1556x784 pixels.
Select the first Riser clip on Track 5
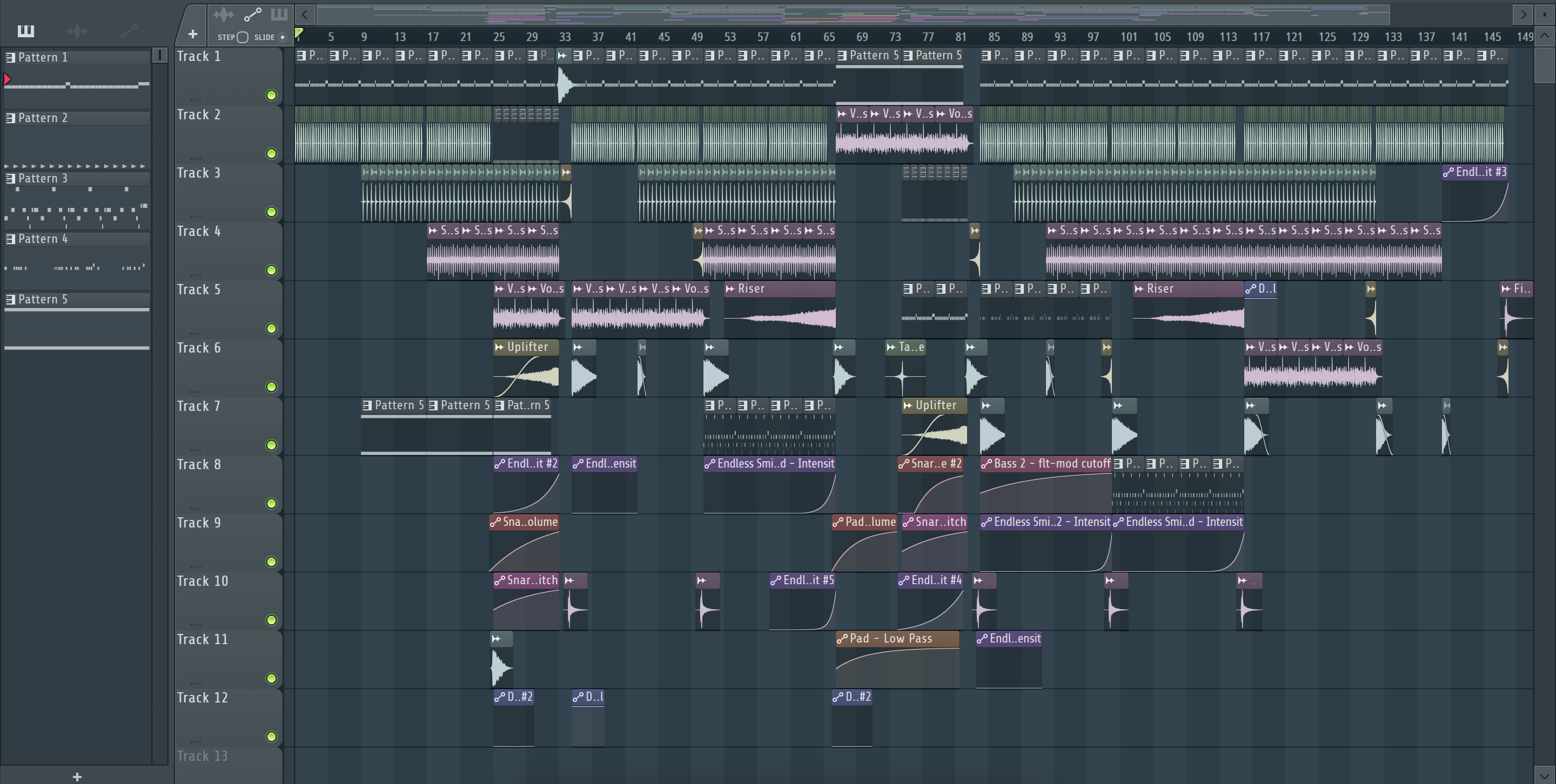(780, 309)
